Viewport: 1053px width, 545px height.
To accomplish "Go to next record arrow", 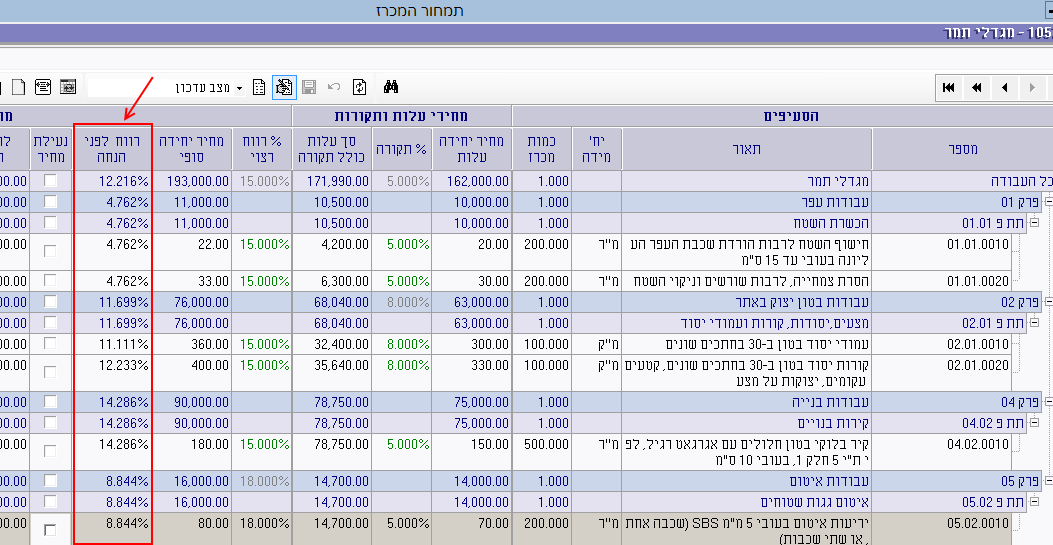I will (x=1032, y=87).
